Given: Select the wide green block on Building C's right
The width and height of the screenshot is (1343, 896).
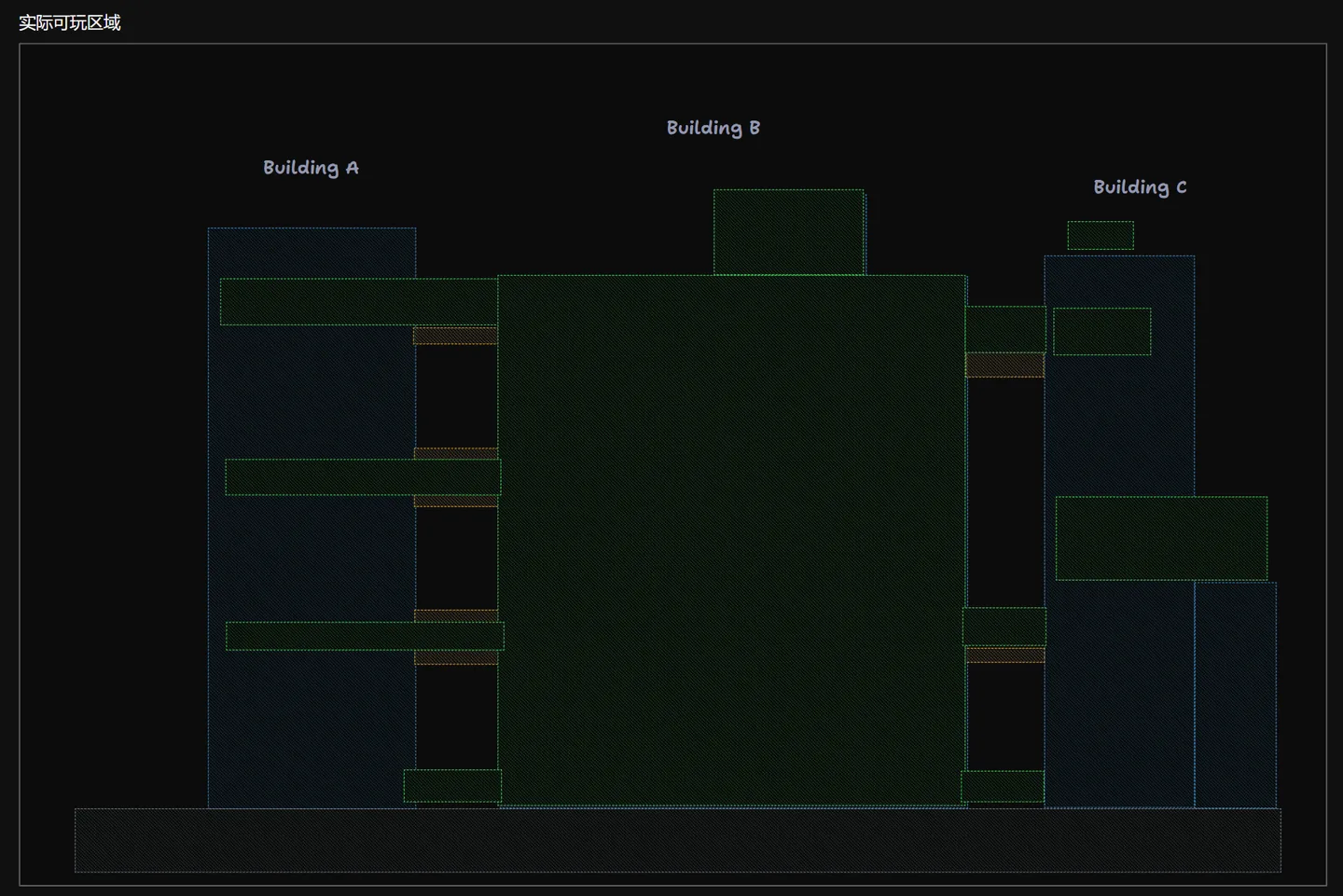Looking at the screenshot, I should 1161,538.
